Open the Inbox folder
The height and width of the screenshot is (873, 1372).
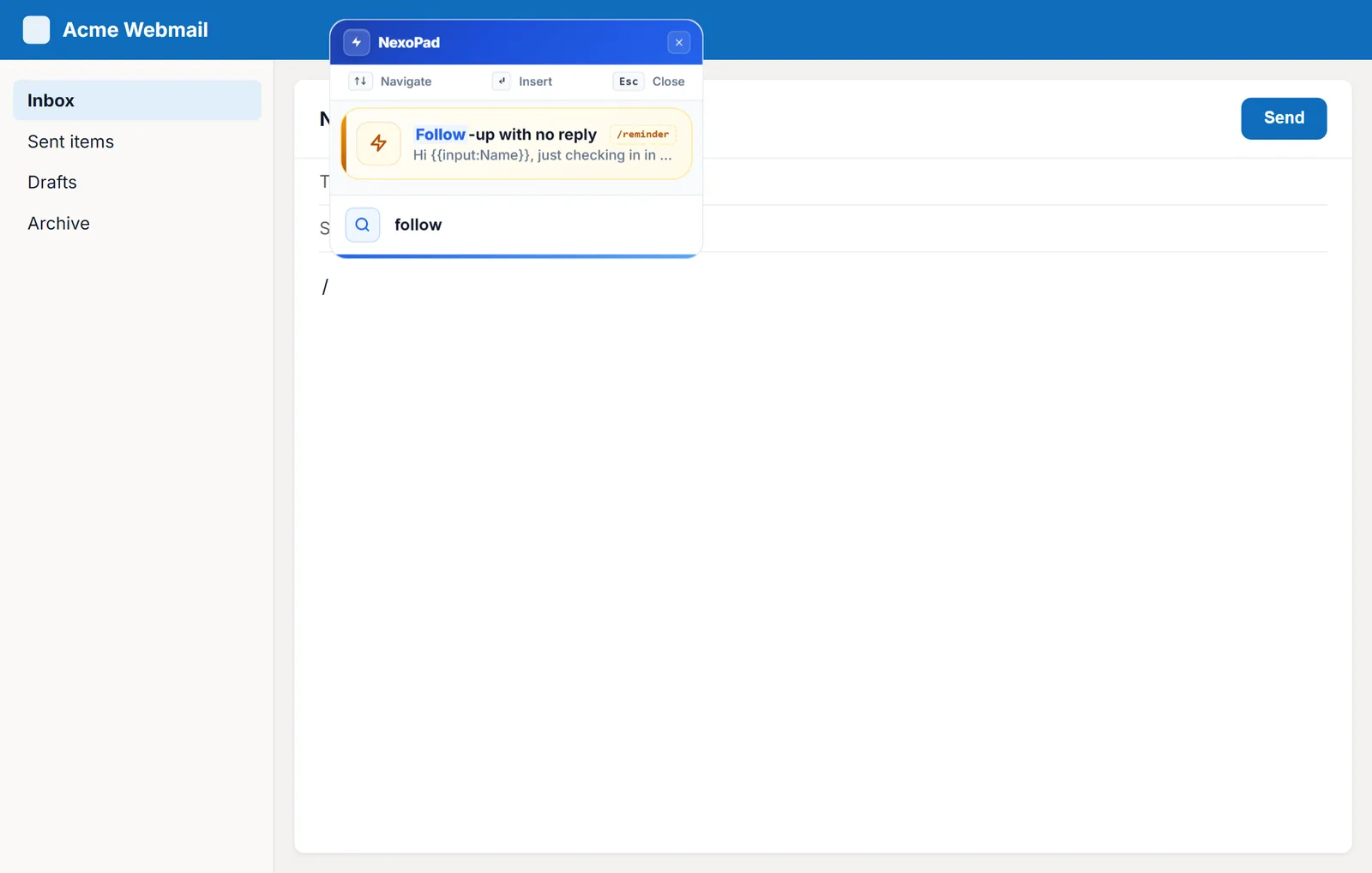[137, 100]
